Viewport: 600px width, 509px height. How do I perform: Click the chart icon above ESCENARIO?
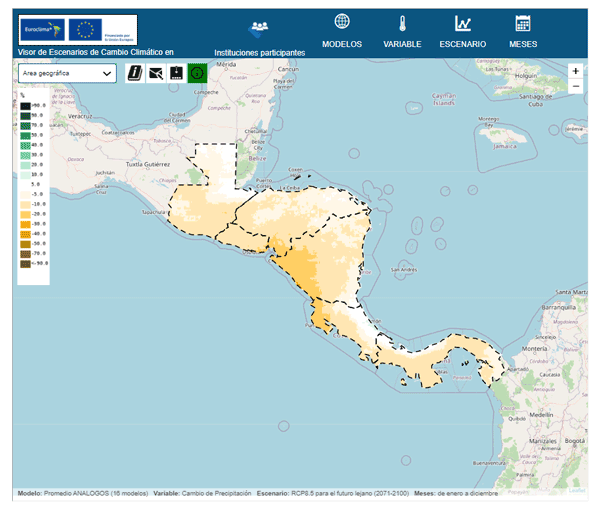pos(462,23)
